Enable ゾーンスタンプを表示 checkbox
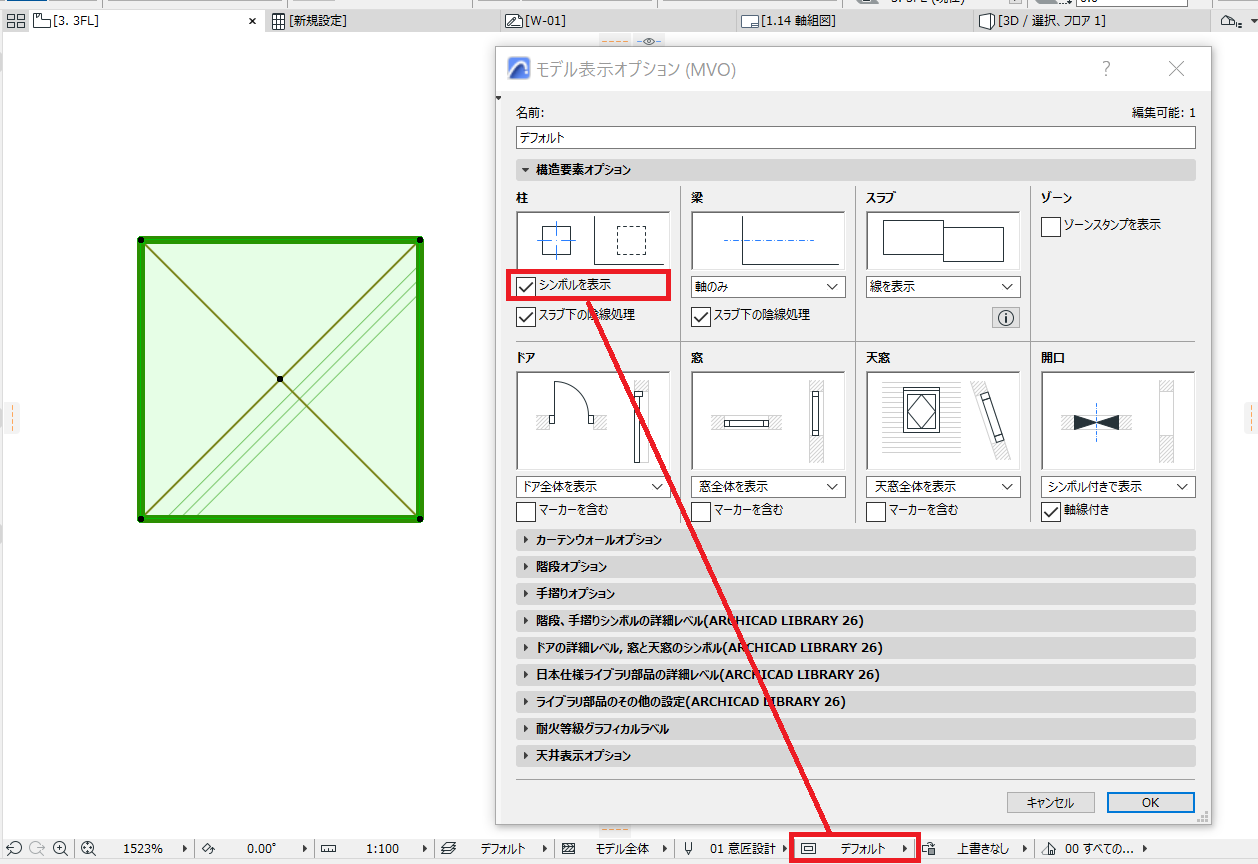Viewport: 1258px width, 864px height. coord(1051,227)
